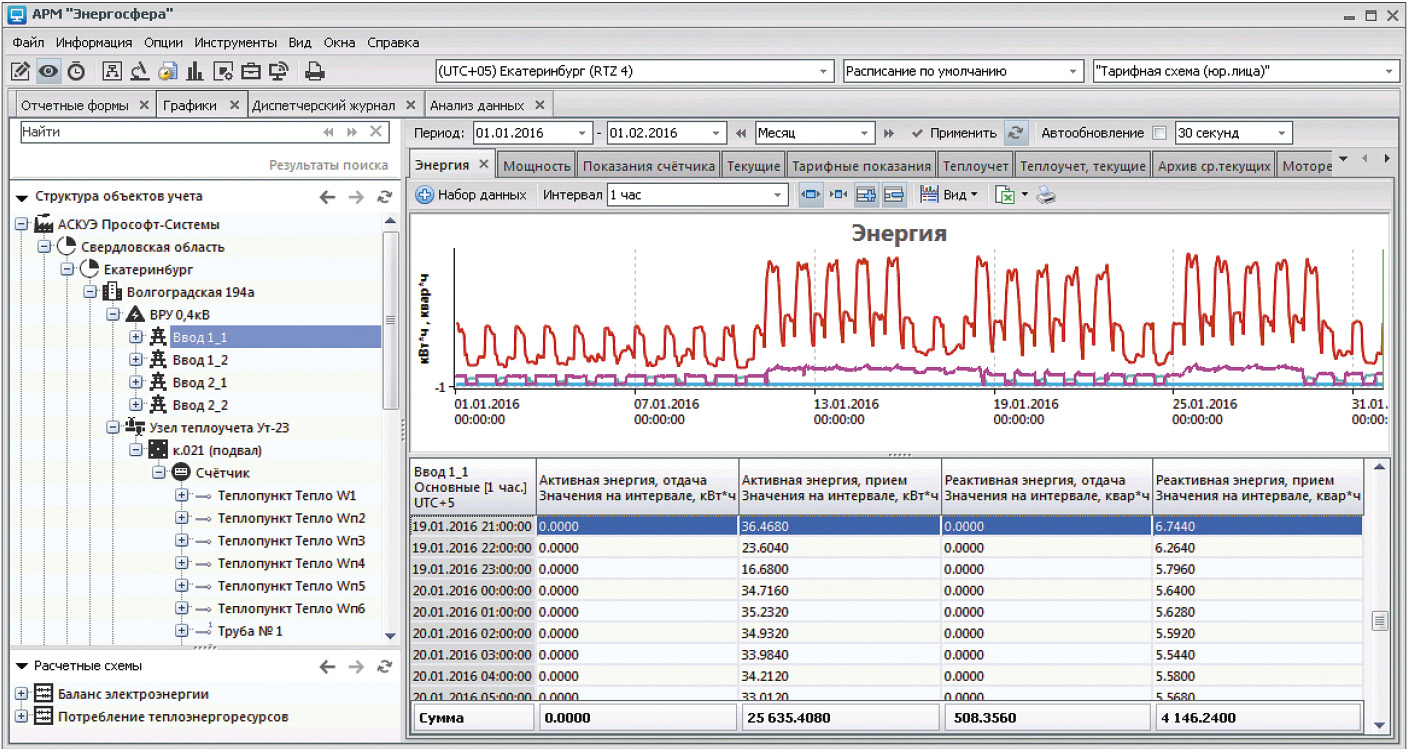Screen dimensions: 1410x752
Task: Toggle the eye view mode icon
Action: pyautogui.click(x=48, y=71)
